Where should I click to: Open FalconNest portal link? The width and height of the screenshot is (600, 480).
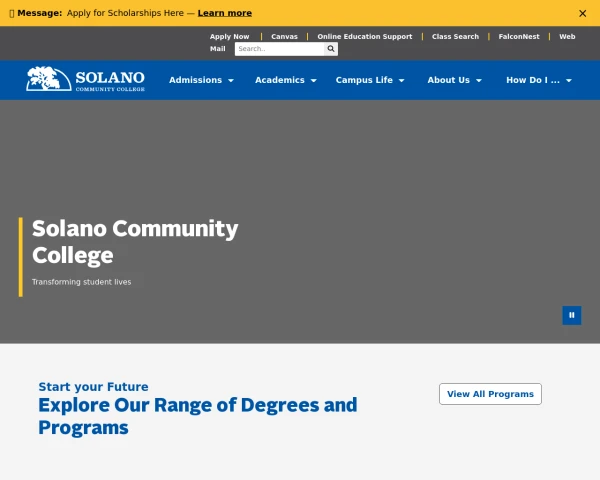pyautogui.click(x=519, y=37)
